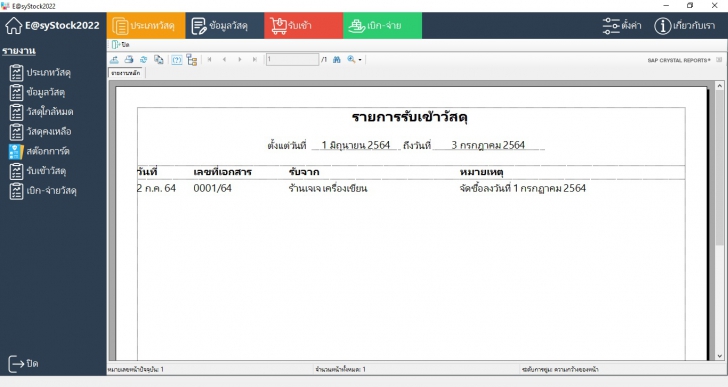
Task: Click the small icon beside SAP Crystal Reports logo
Action: point(719,60)
